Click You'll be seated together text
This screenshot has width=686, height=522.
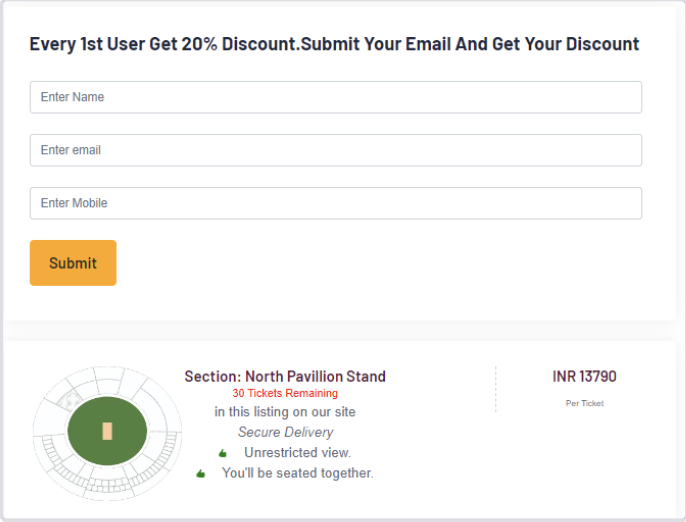click(298, 473)
